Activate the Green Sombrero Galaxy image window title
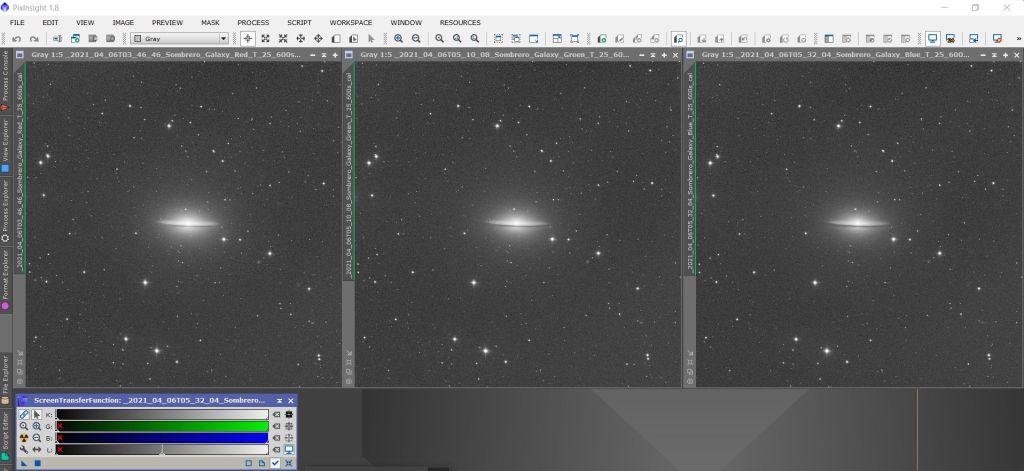 tap(495, 54)
